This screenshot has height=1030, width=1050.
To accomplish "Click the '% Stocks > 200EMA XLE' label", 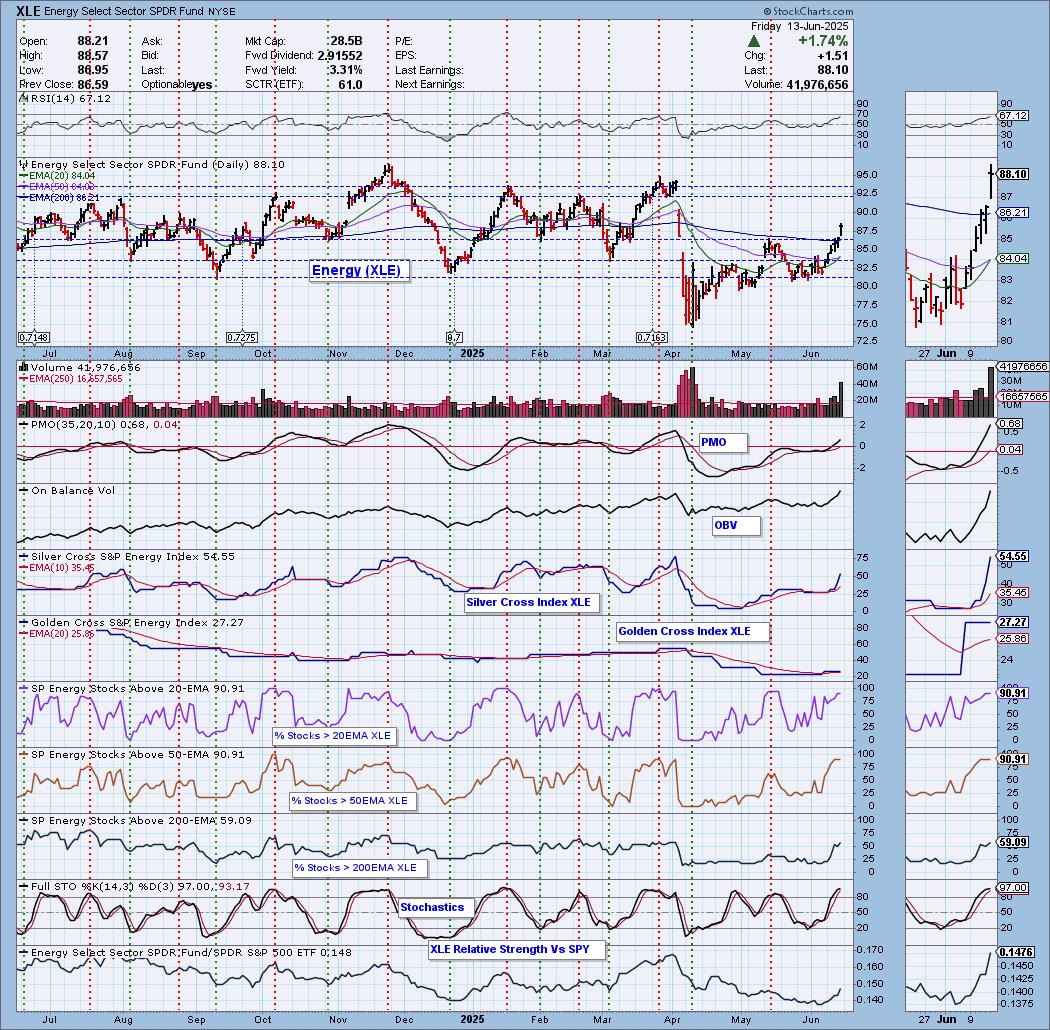I will [x=359, y=867].
